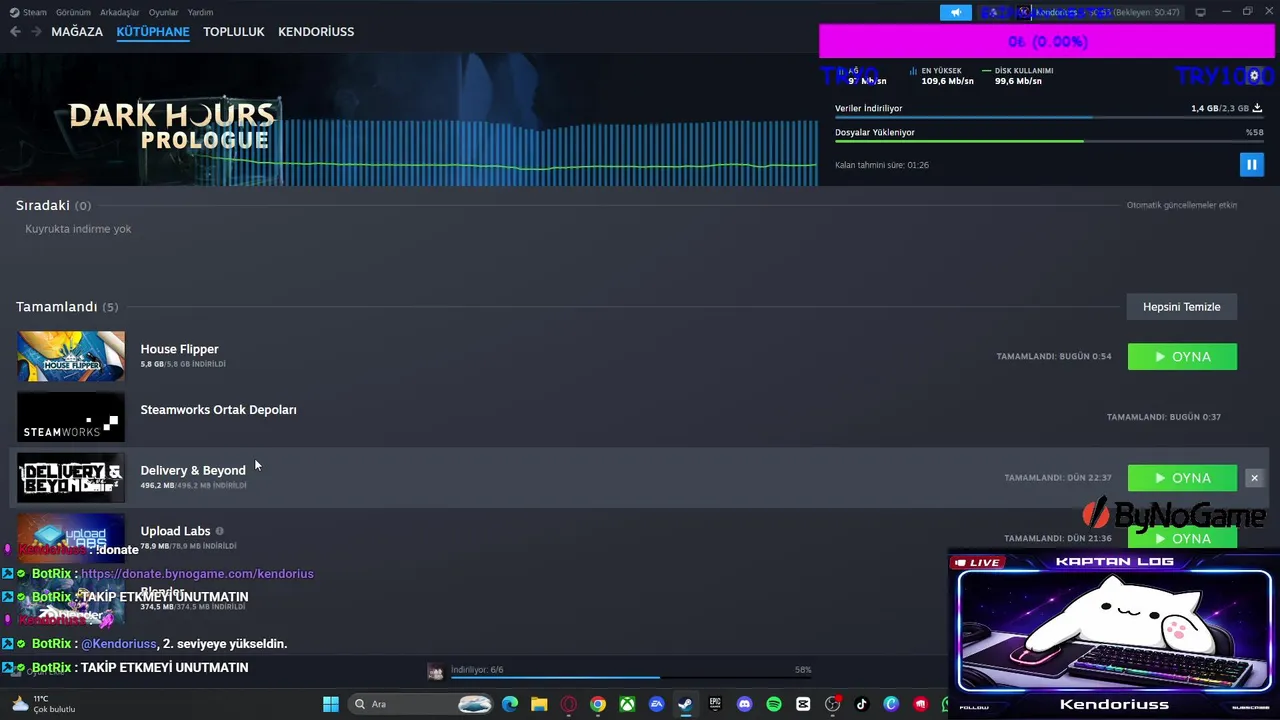Open Epic Games Launcher from the taskbar

point(715,704)
